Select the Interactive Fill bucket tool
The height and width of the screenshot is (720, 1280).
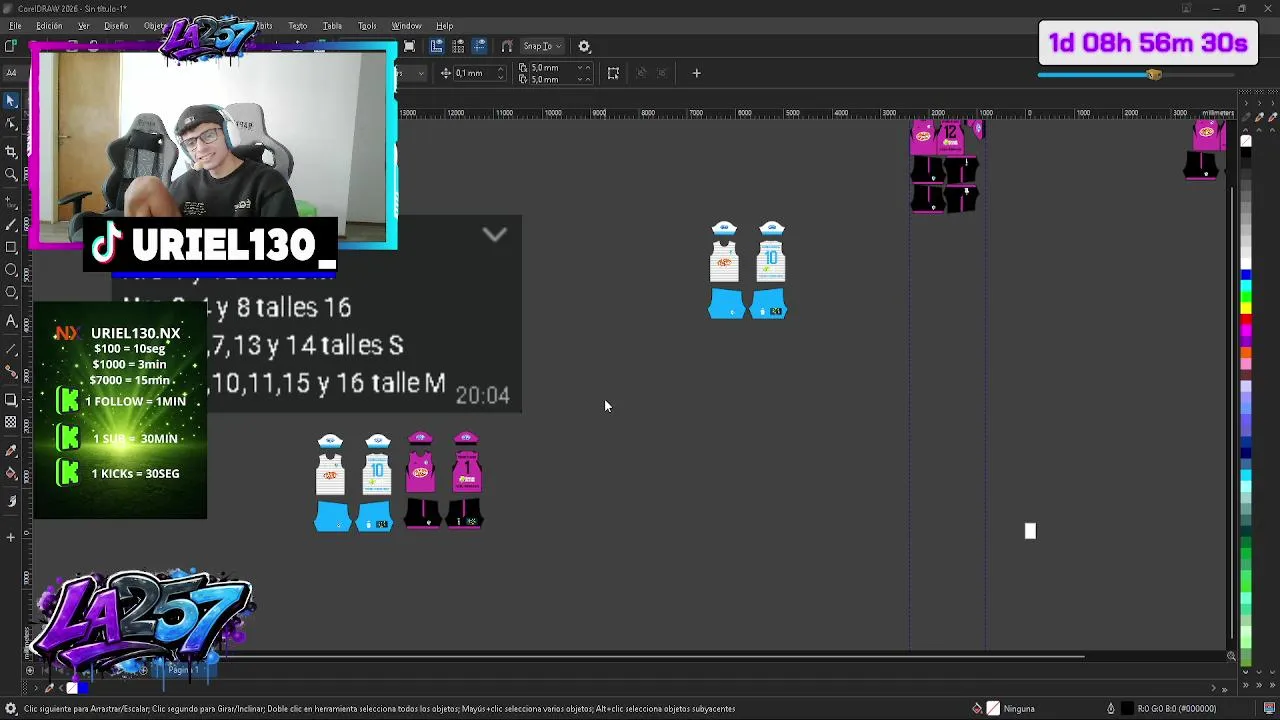click(x=11, y=473)
